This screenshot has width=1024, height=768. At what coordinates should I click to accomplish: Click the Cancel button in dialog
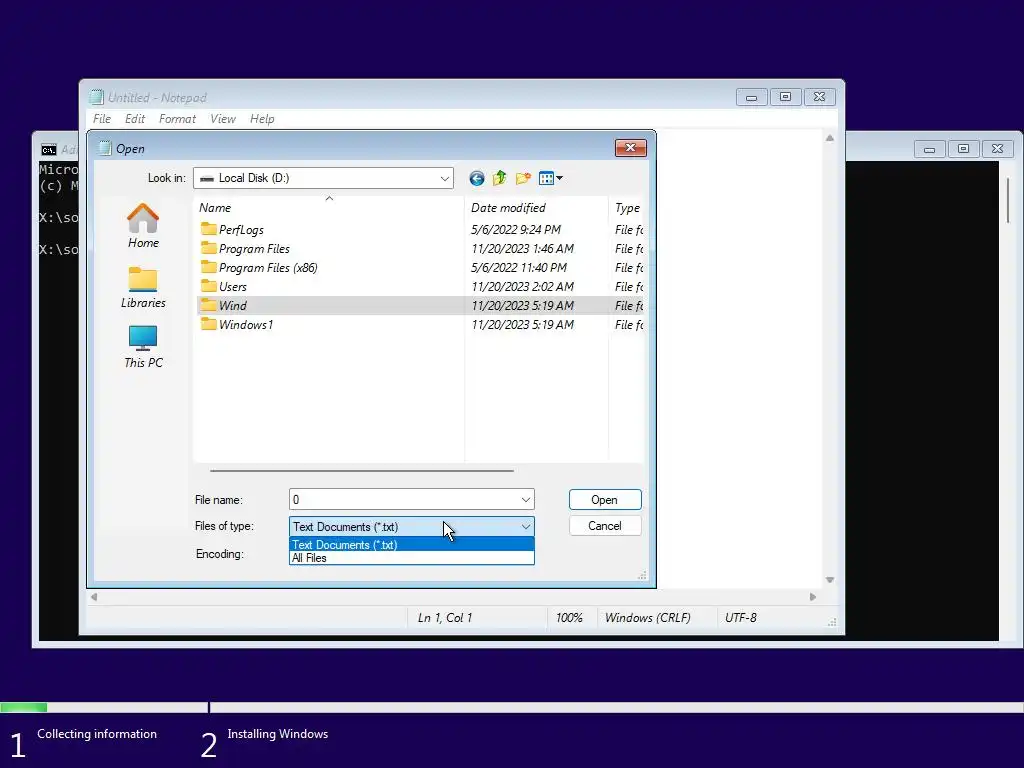coord(605,526)
